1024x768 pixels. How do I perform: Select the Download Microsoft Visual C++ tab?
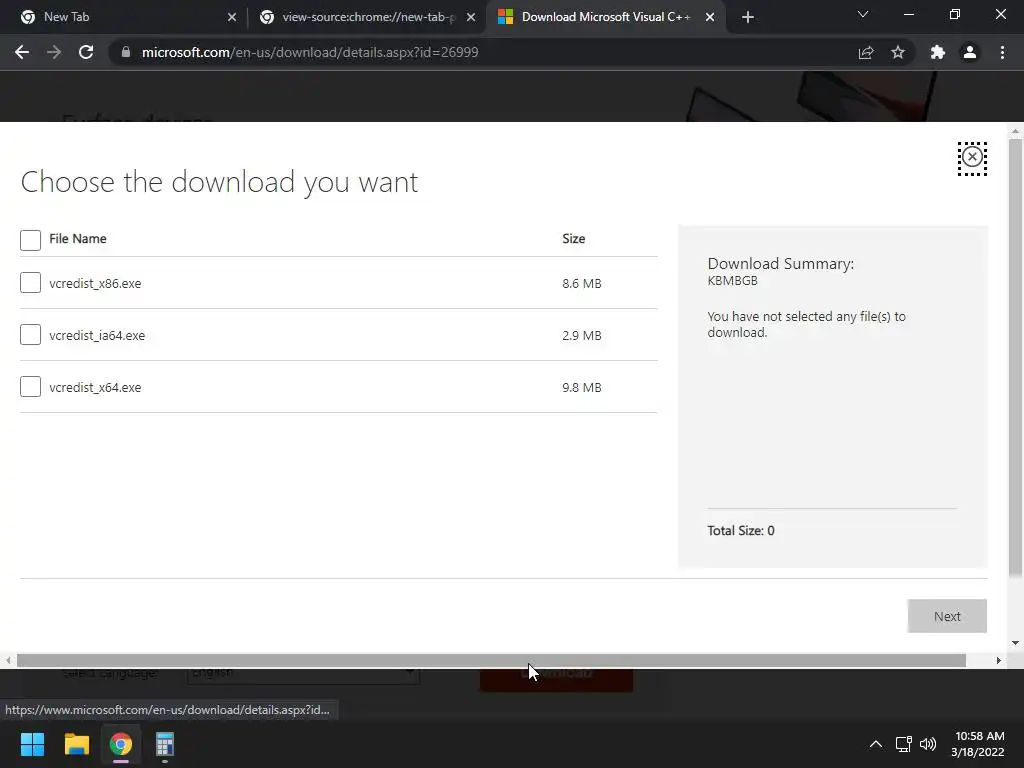coord(605,17)
